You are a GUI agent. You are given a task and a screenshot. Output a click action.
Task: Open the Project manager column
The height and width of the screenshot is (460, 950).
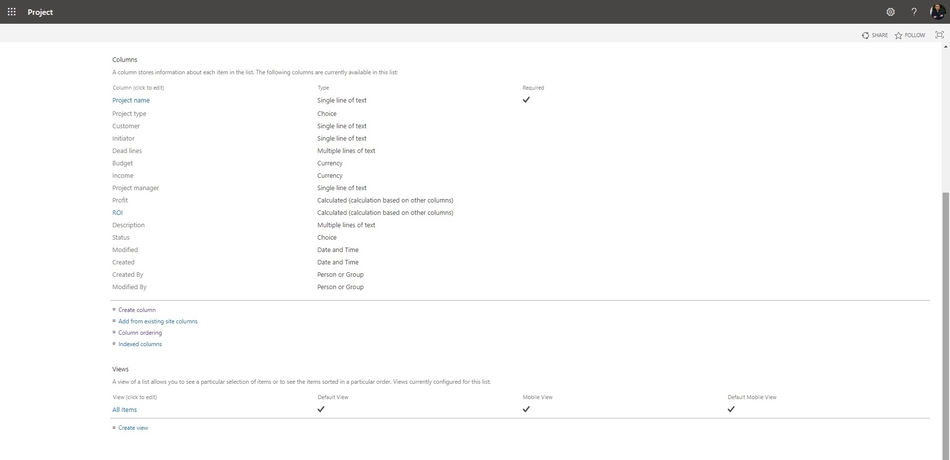coord(136,188)
